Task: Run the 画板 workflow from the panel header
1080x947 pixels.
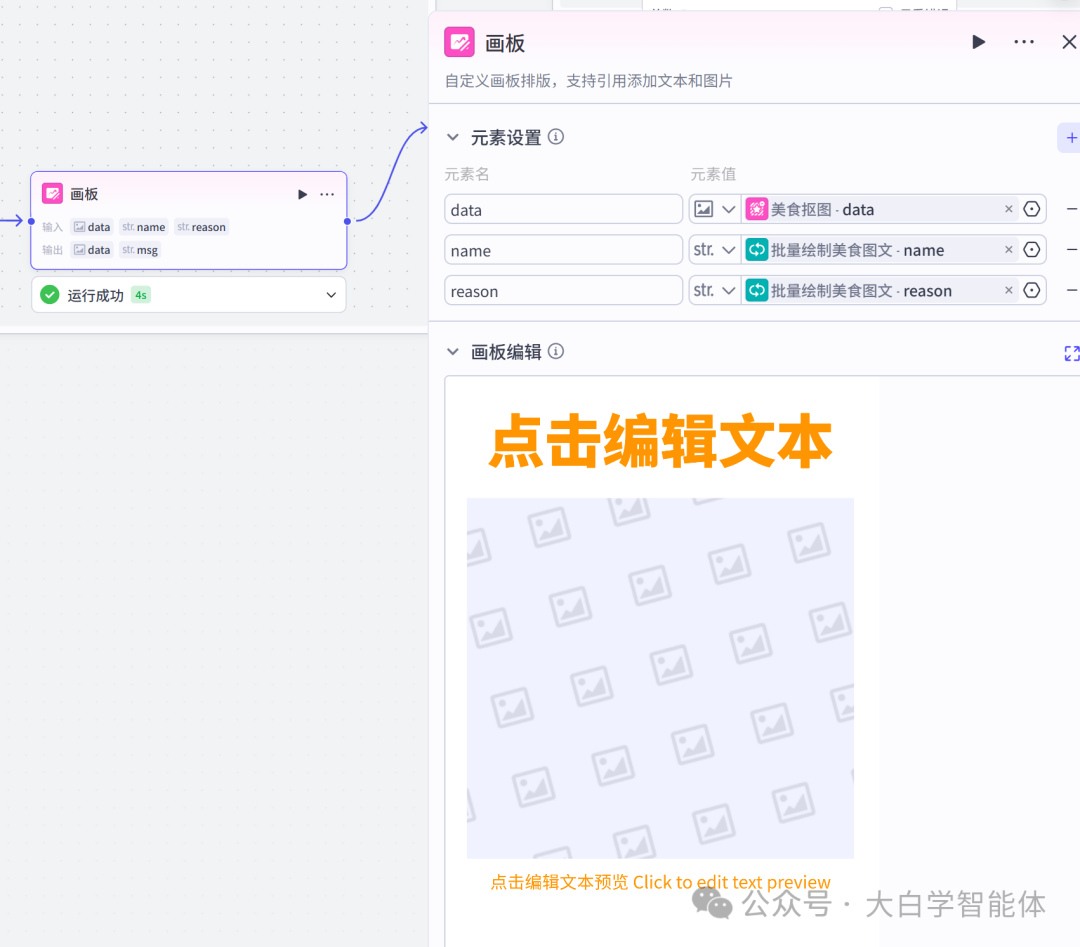Action: point(978,42)
